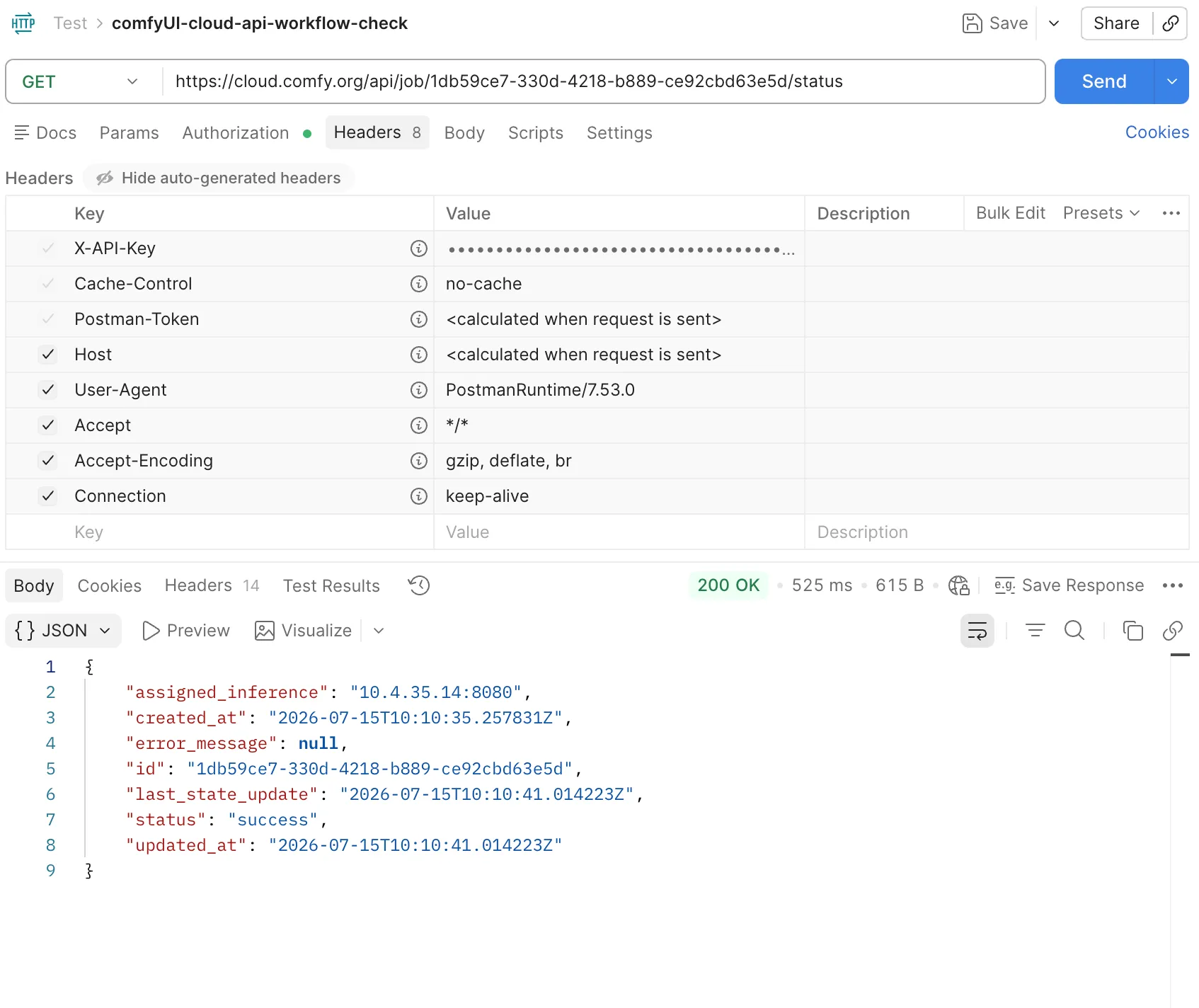Click the Test breadcrumb link
Viewport: 1199px width, 1008px height.
coord(70,23)
